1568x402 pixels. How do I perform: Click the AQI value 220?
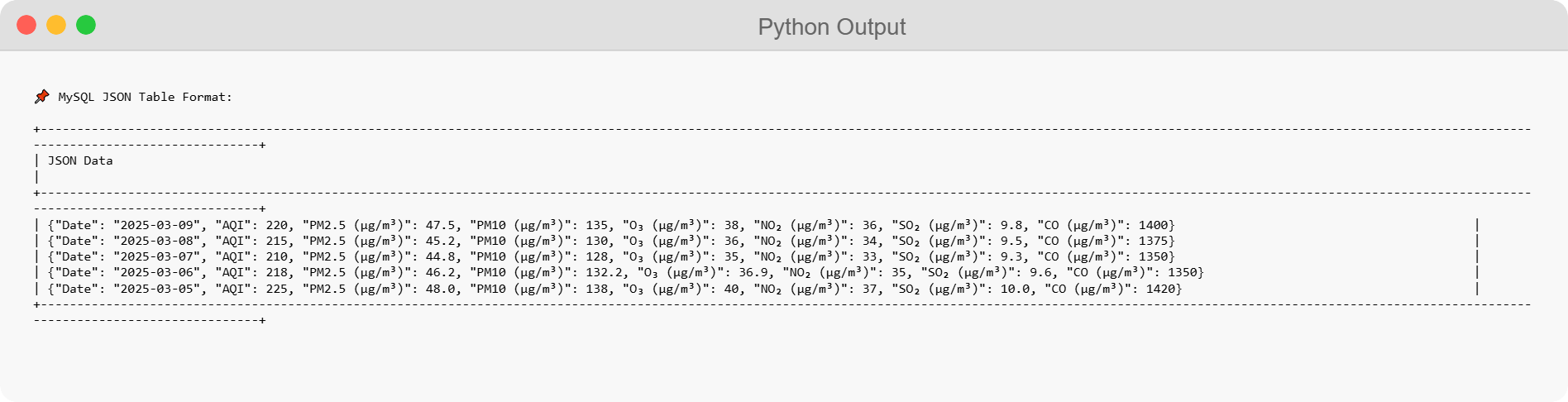(x=276, y=225)
